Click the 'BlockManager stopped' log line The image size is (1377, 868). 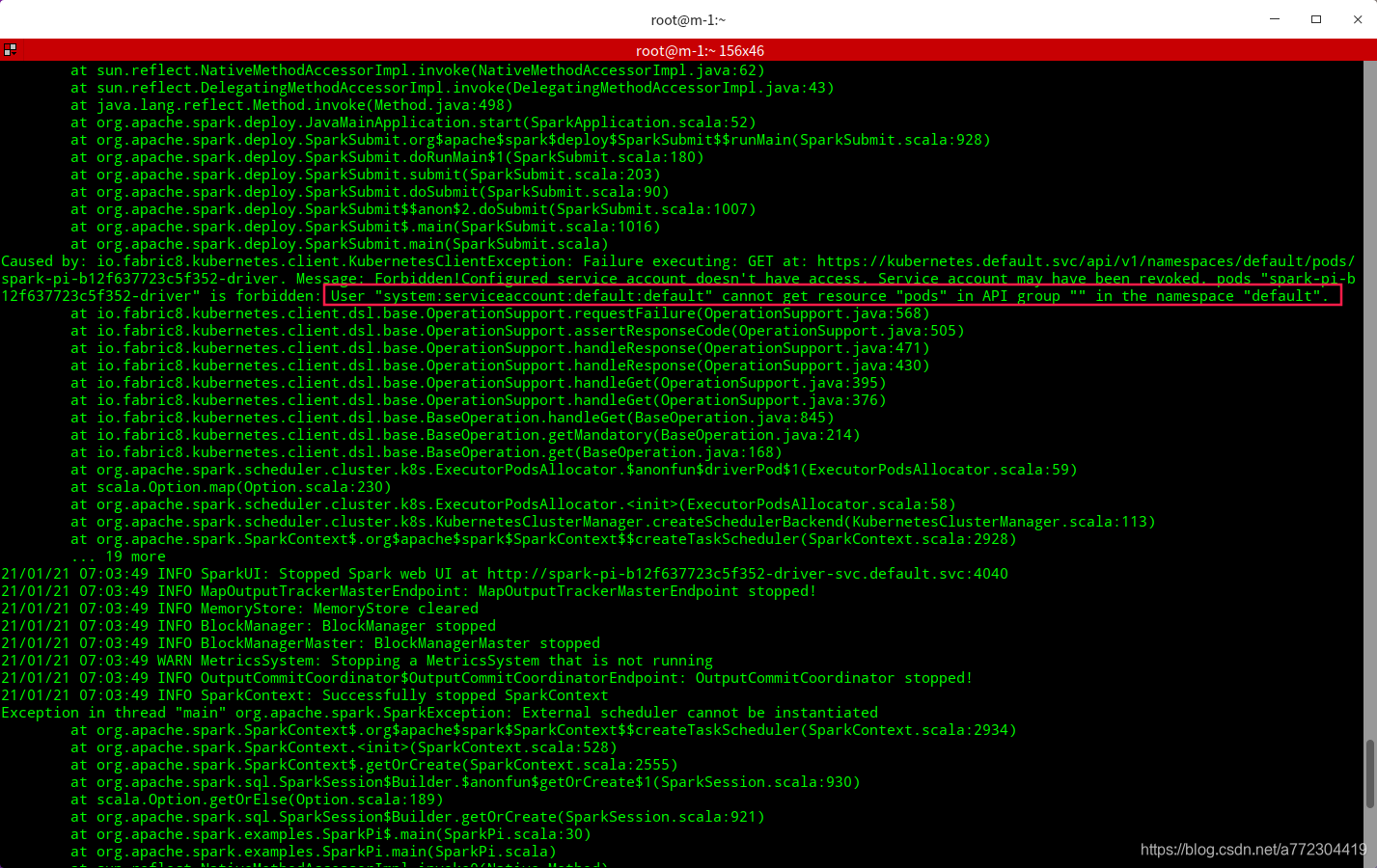tap(248, 626)
